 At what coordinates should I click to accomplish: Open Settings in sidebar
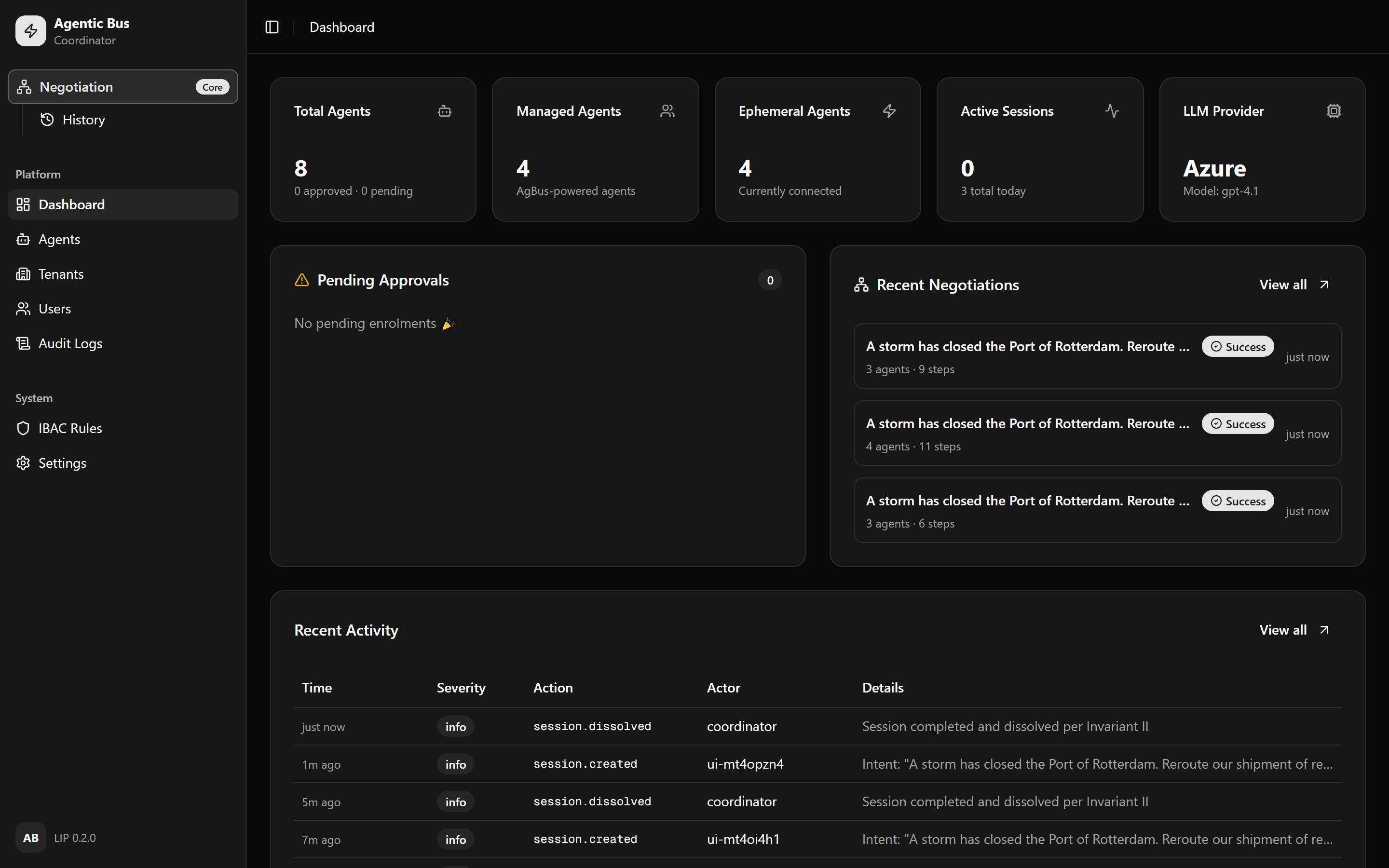(x=123, y=463)
